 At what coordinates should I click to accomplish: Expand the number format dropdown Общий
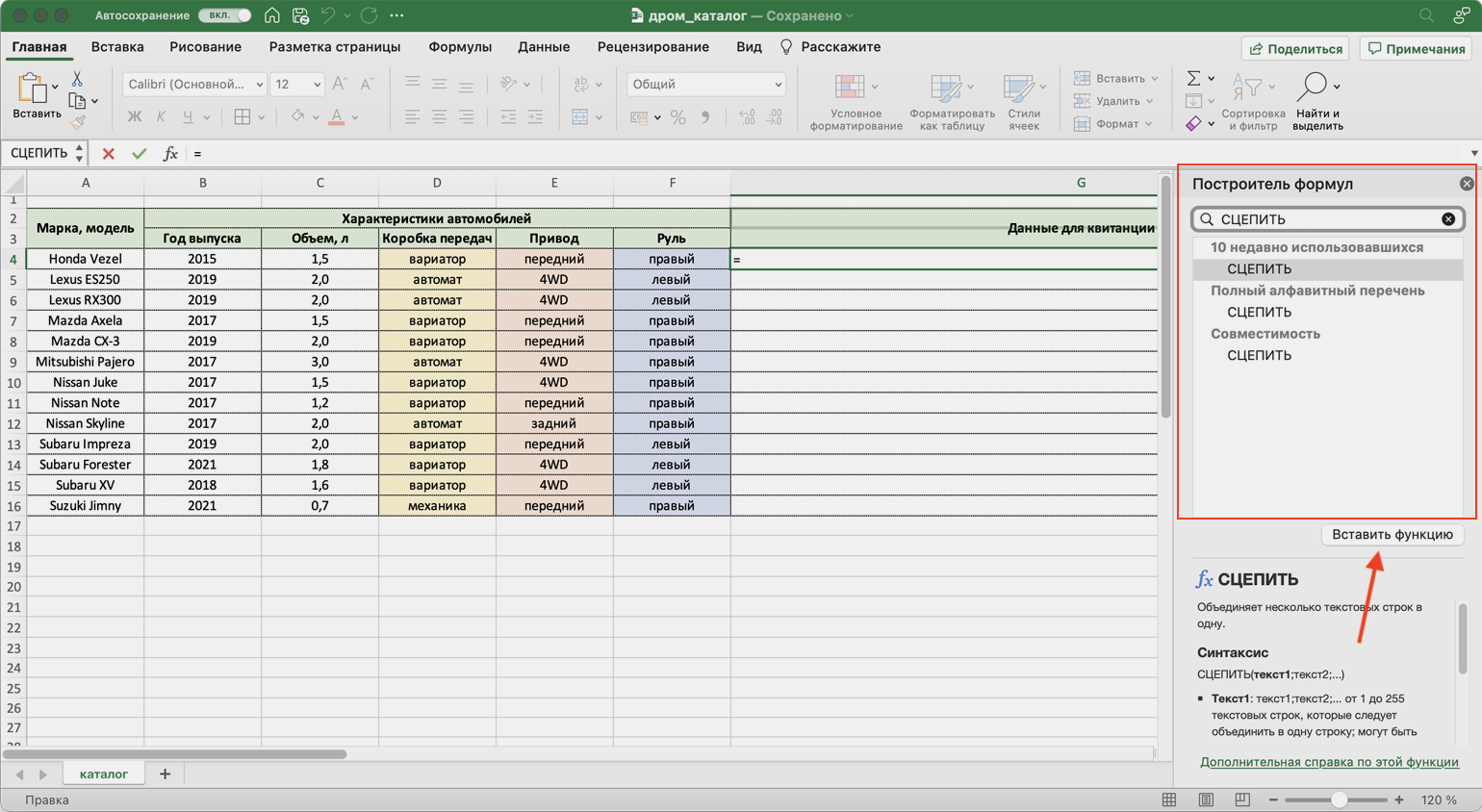[x=778, y=85]
